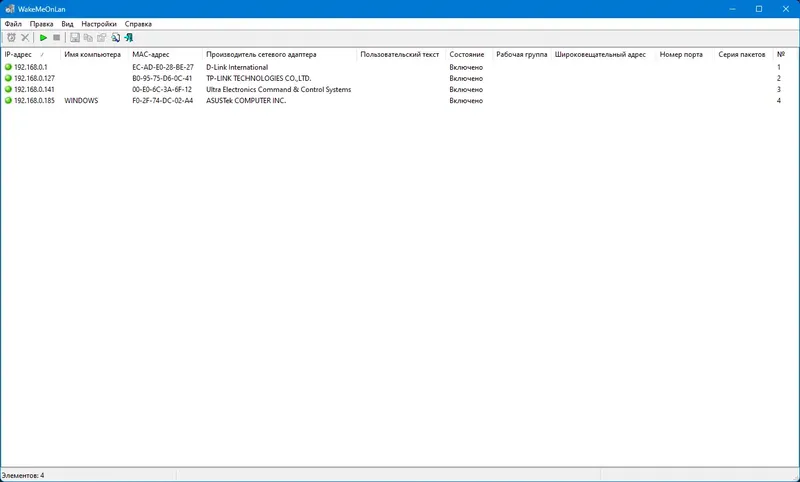Click vendor D-Link International
The height and width of the screenshot is (482, 800).
coord(237,67)
